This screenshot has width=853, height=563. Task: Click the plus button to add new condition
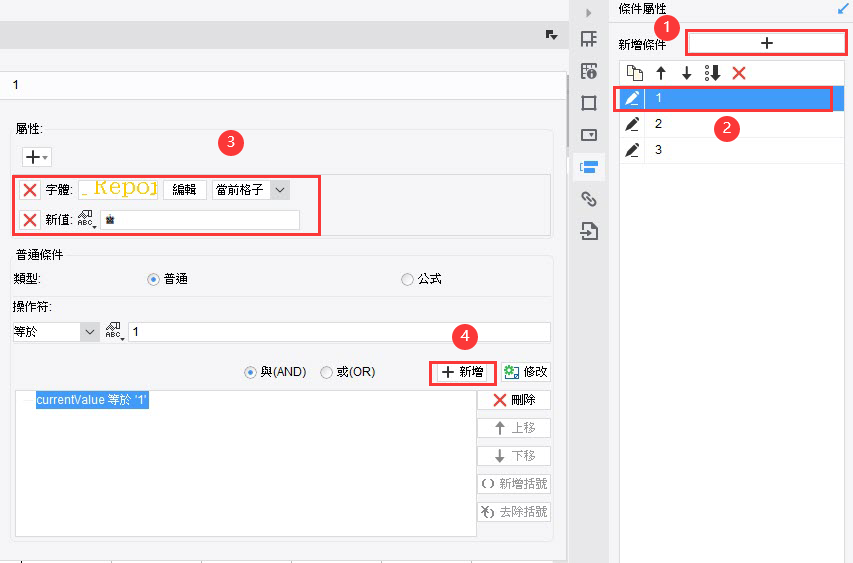tap(766, 43)
